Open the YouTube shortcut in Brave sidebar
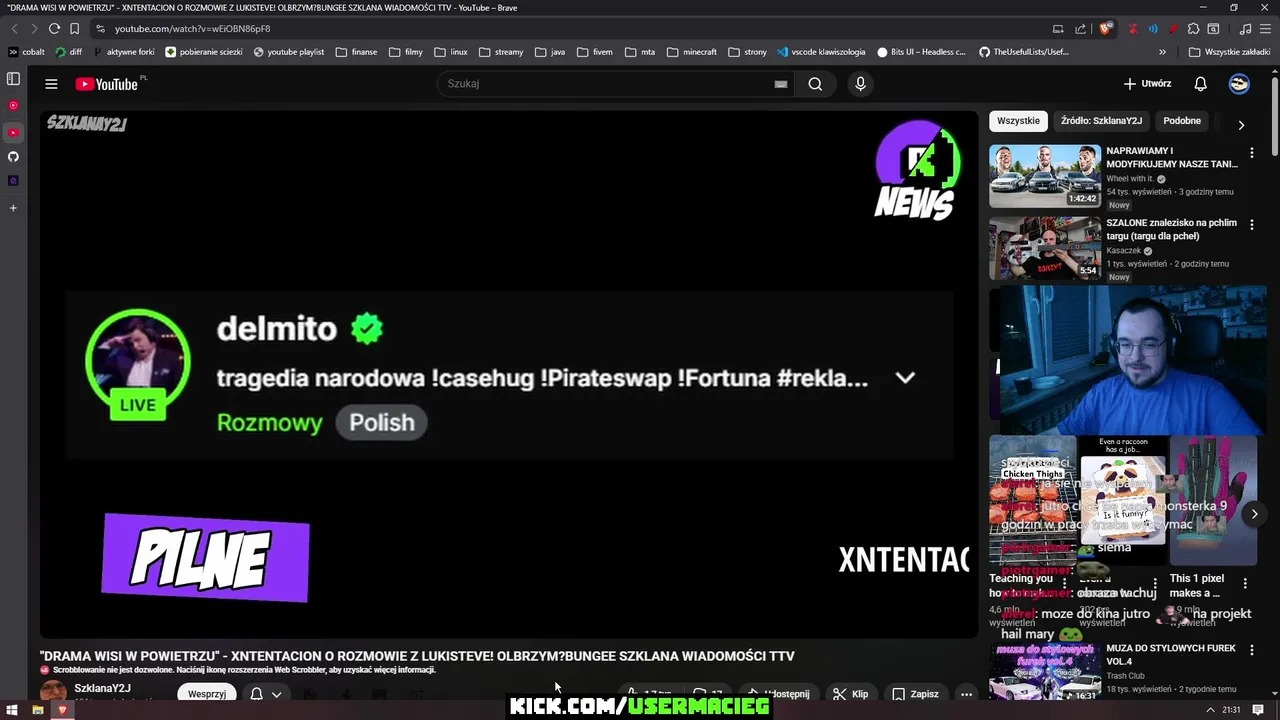 pos(13,131)
